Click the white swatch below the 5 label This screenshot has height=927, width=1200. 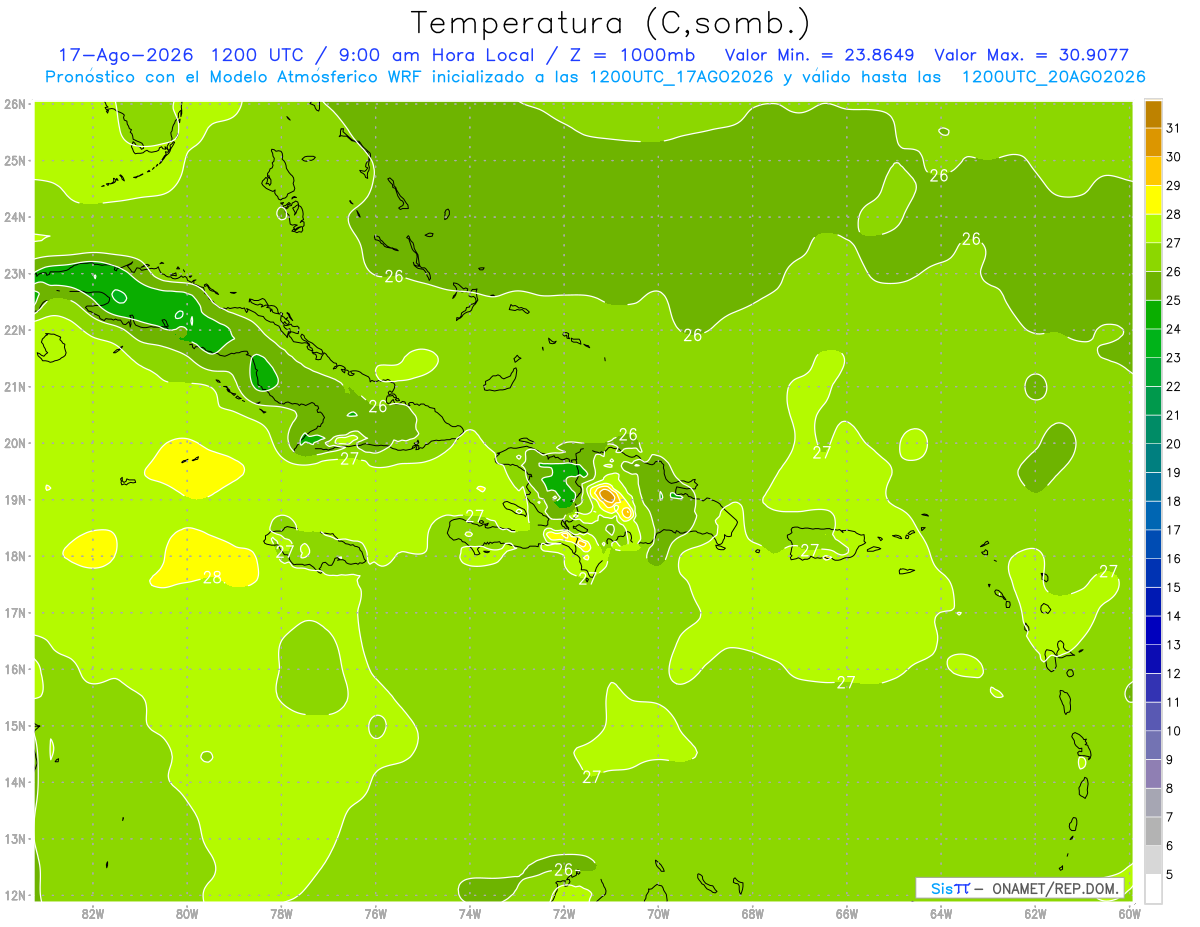[1153, 888]
